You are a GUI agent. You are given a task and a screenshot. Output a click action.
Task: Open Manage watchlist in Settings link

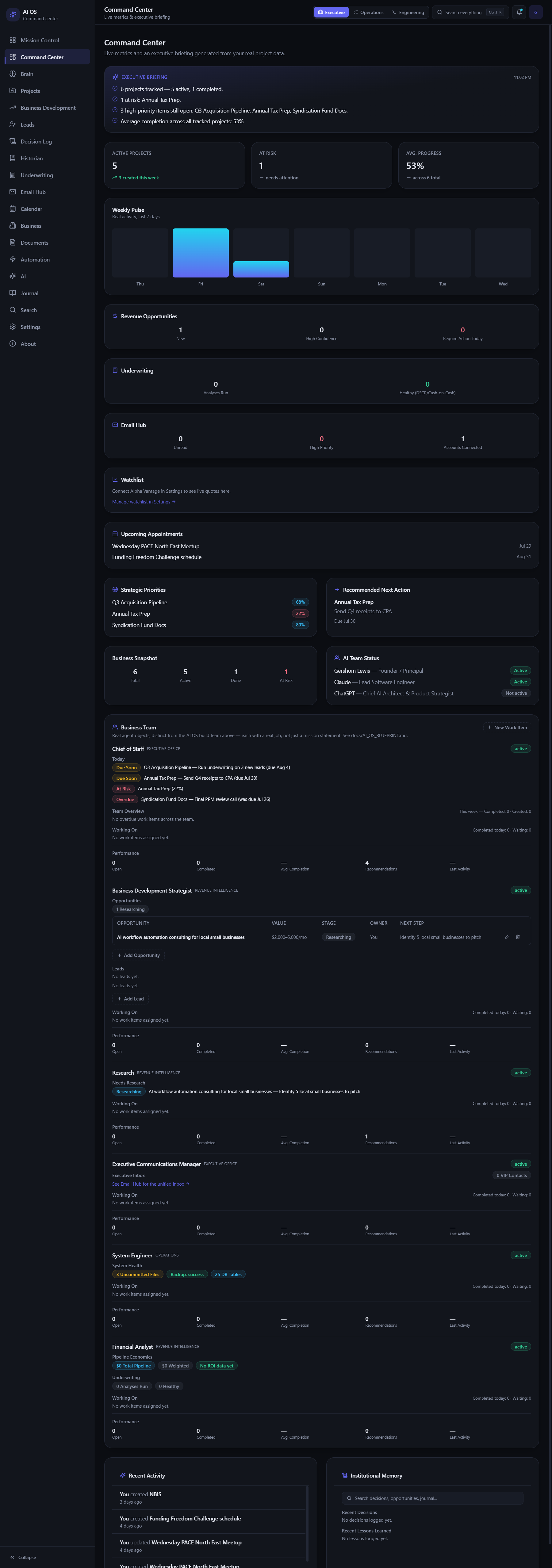click(x=144, y=502)
